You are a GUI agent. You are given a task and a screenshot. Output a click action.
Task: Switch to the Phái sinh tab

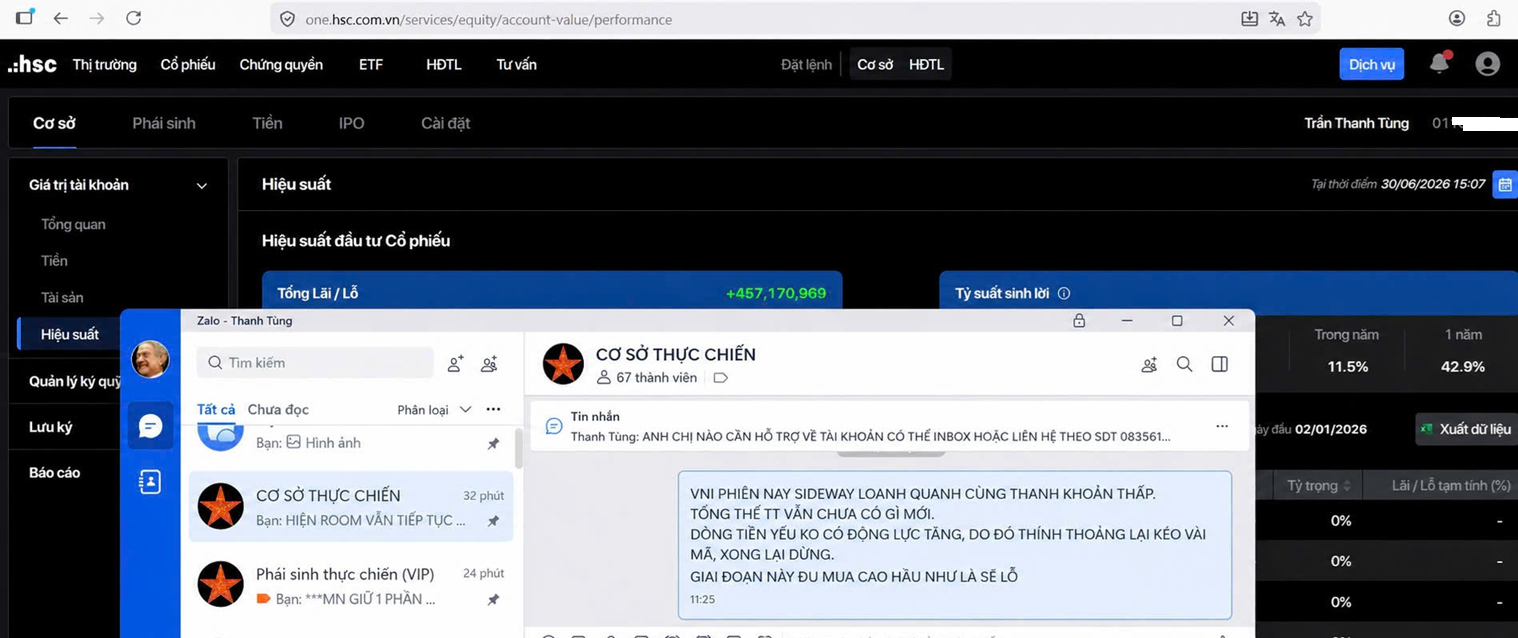click(x=164, y=123)
